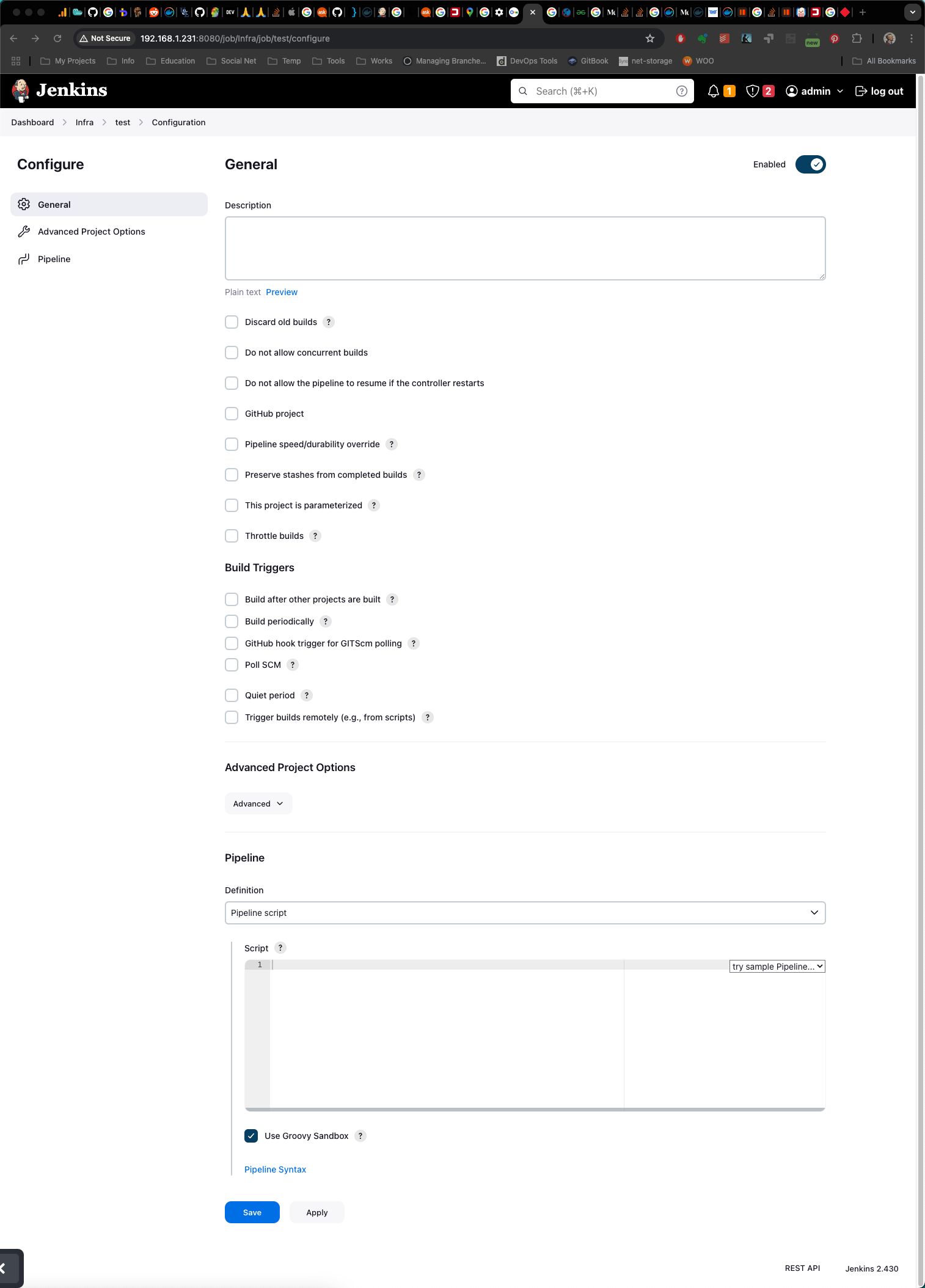Save the job configuration
Viewport: 925px width, 1288px height.
tap(252, 1212)
